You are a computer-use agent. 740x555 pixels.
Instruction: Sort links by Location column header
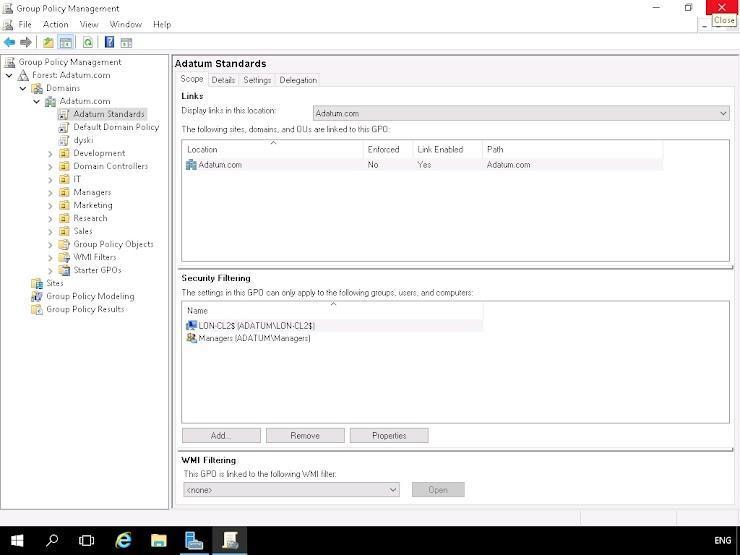point(273,150)
